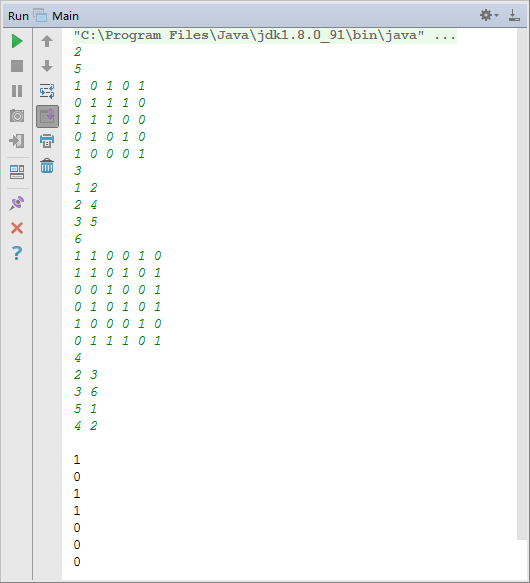Close the Run tab with red X
Screen dimensions: 530x583
click(17, 228)
